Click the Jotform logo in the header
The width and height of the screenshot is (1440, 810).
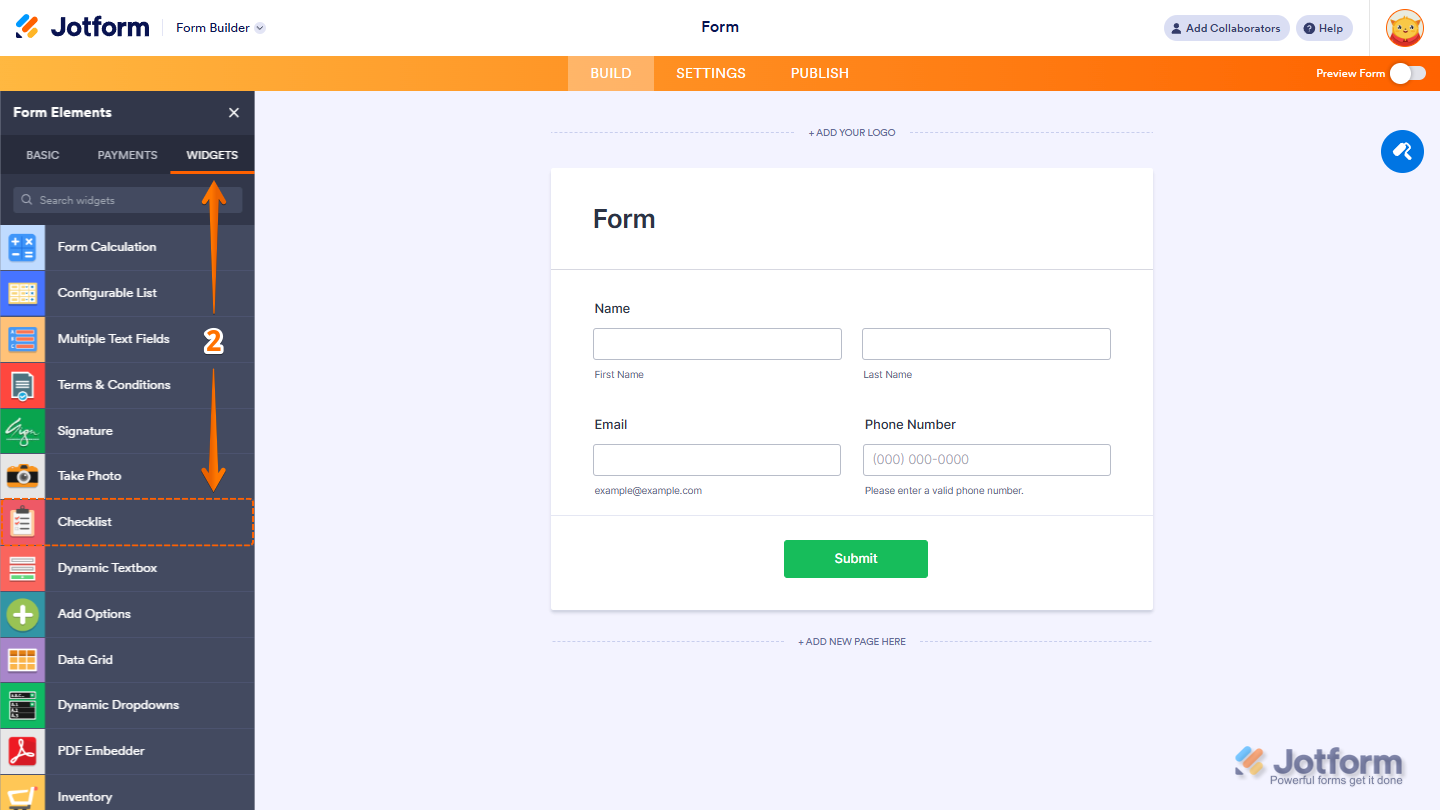[82, 26]
